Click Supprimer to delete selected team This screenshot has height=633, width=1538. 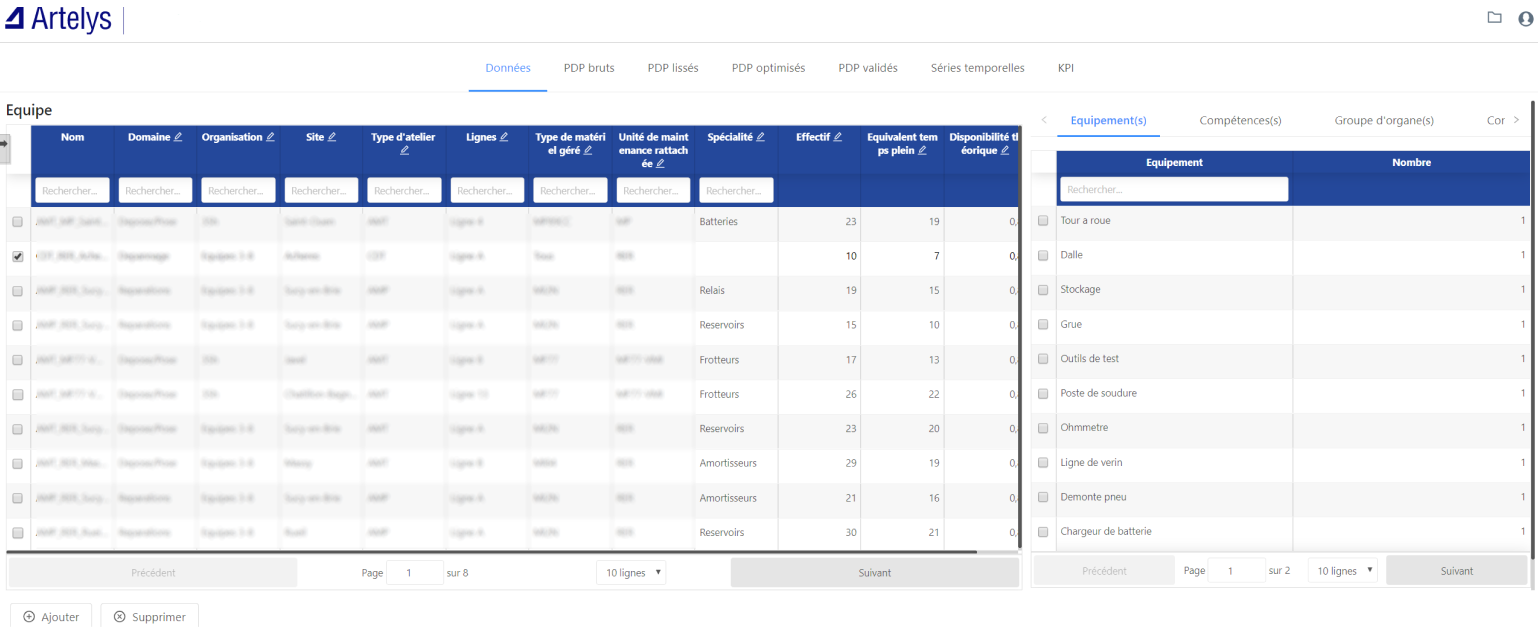tap(150, 617)
